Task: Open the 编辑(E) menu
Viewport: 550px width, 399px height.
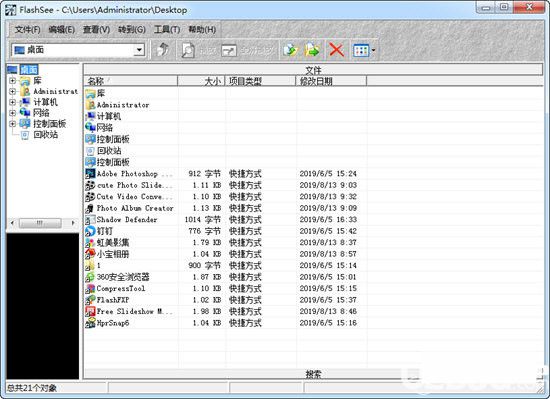Action: point(61,29)
